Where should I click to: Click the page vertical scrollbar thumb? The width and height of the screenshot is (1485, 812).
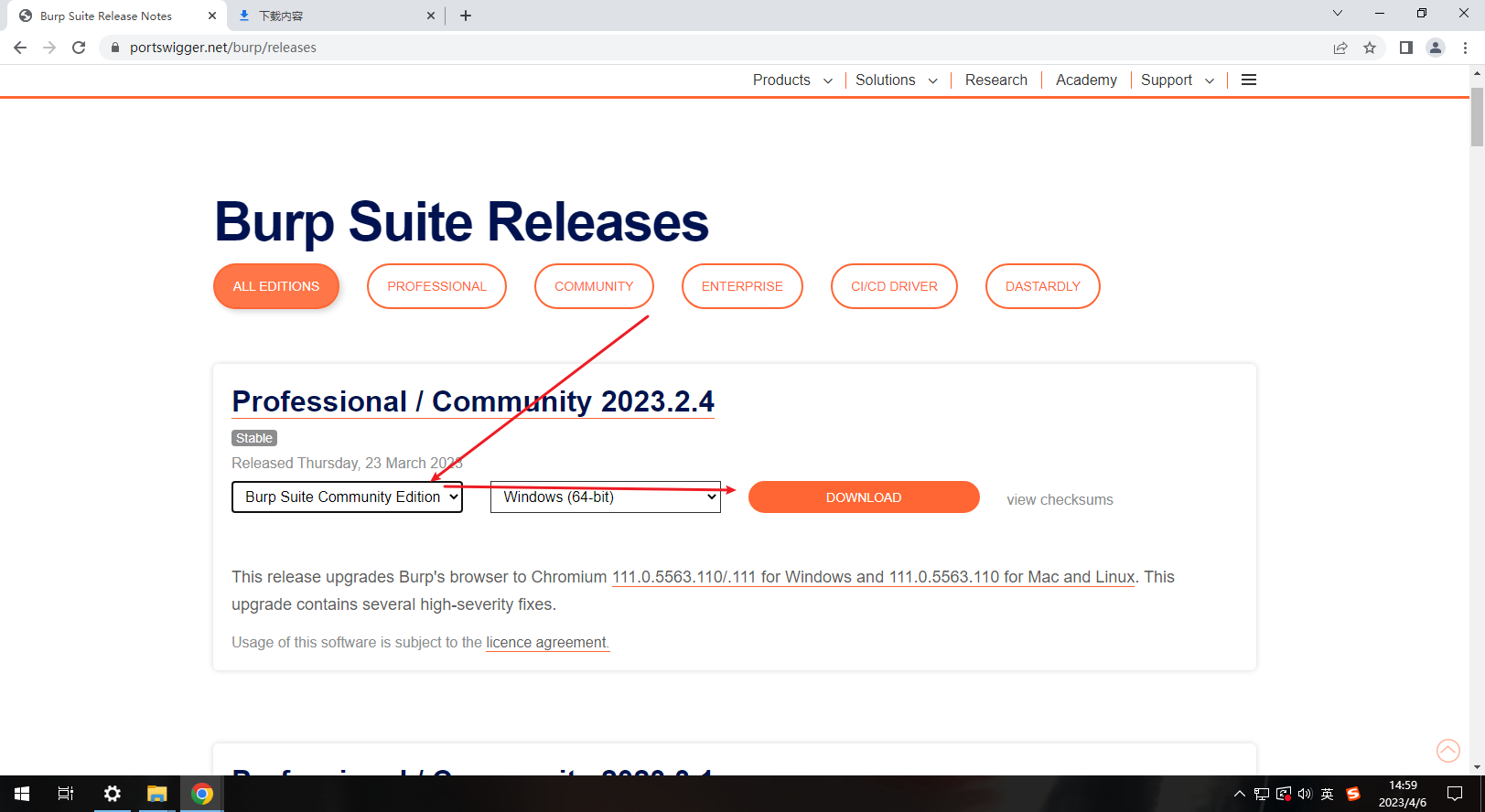pyautogui.click(x=1477, y=116)
